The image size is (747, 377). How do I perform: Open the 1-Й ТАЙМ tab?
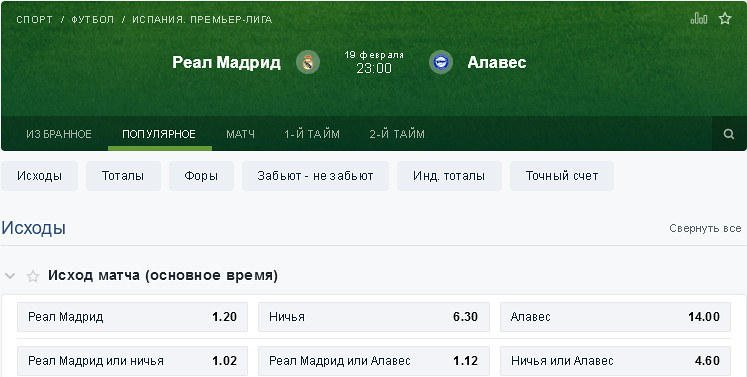point(312,134)
